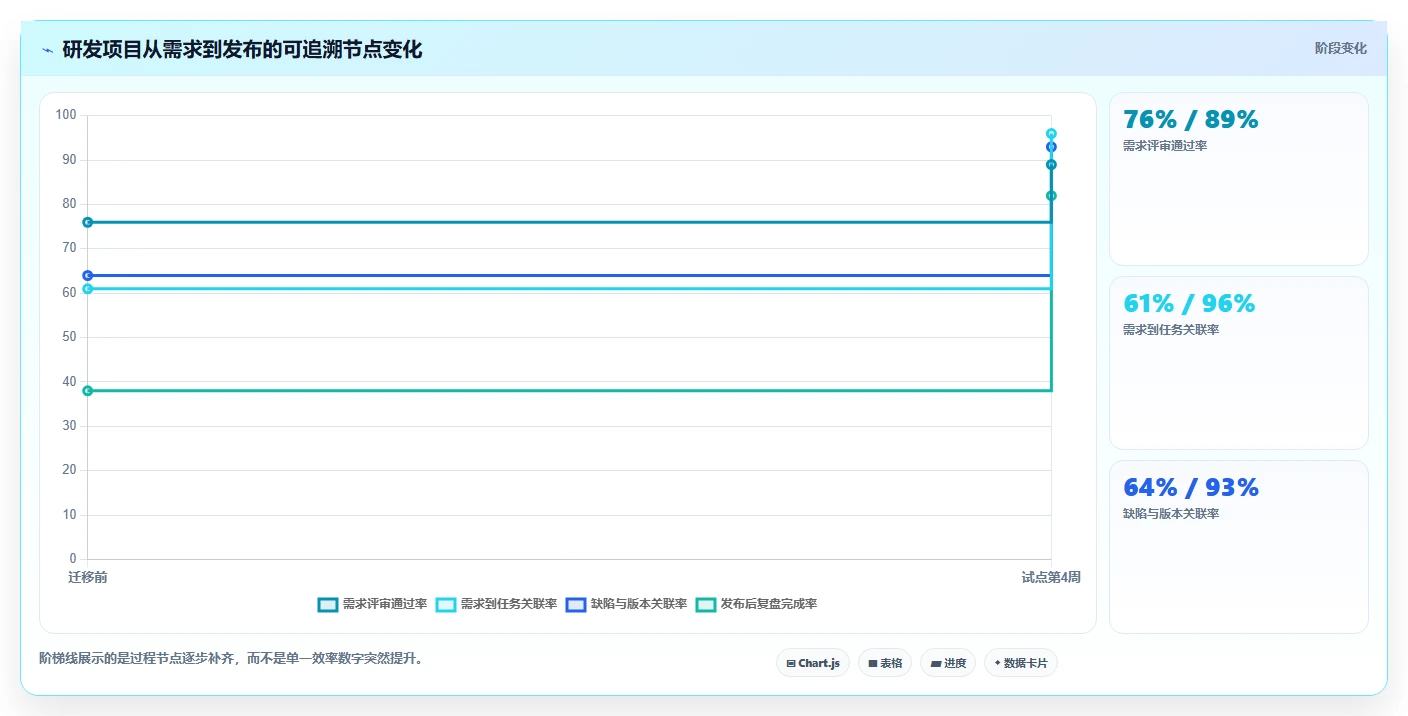Click the Chart.js tag
The height and width of the screenshot is (716, 1408).
[813, 663]
